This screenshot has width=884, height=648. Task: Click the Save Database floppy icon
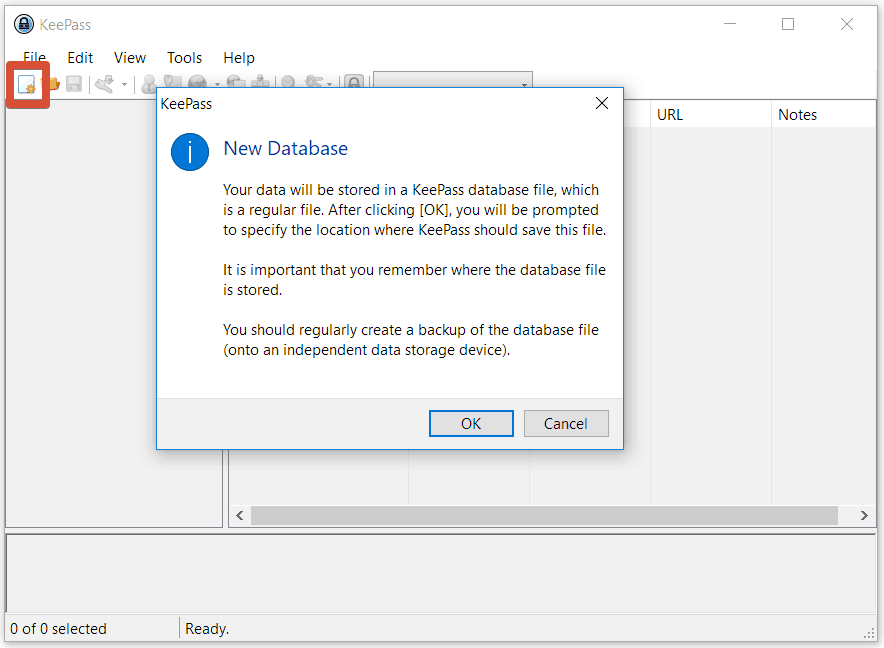[74, 84]
